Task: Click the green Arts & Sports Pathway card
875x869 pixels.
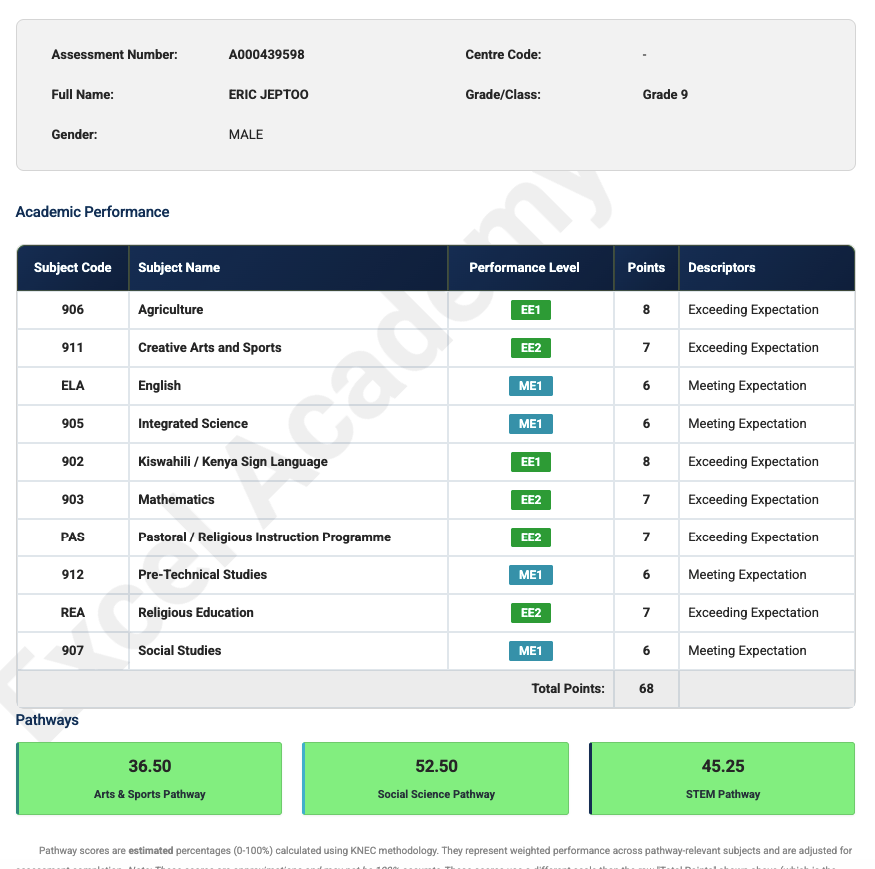Action: click(x=149, y=778)
